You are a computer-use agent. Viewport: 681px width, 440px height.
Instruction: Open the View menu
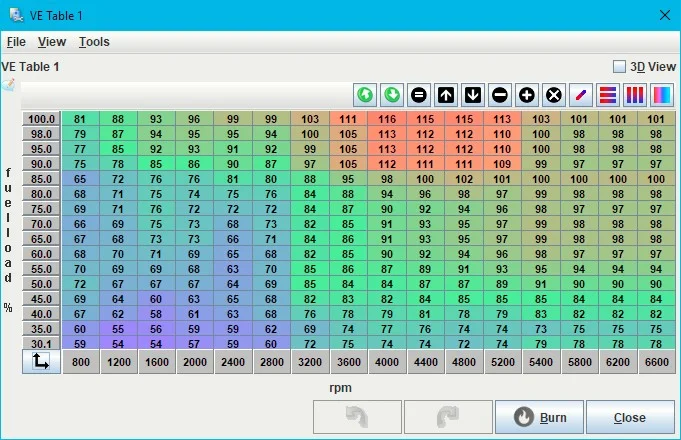coord(52,42)
